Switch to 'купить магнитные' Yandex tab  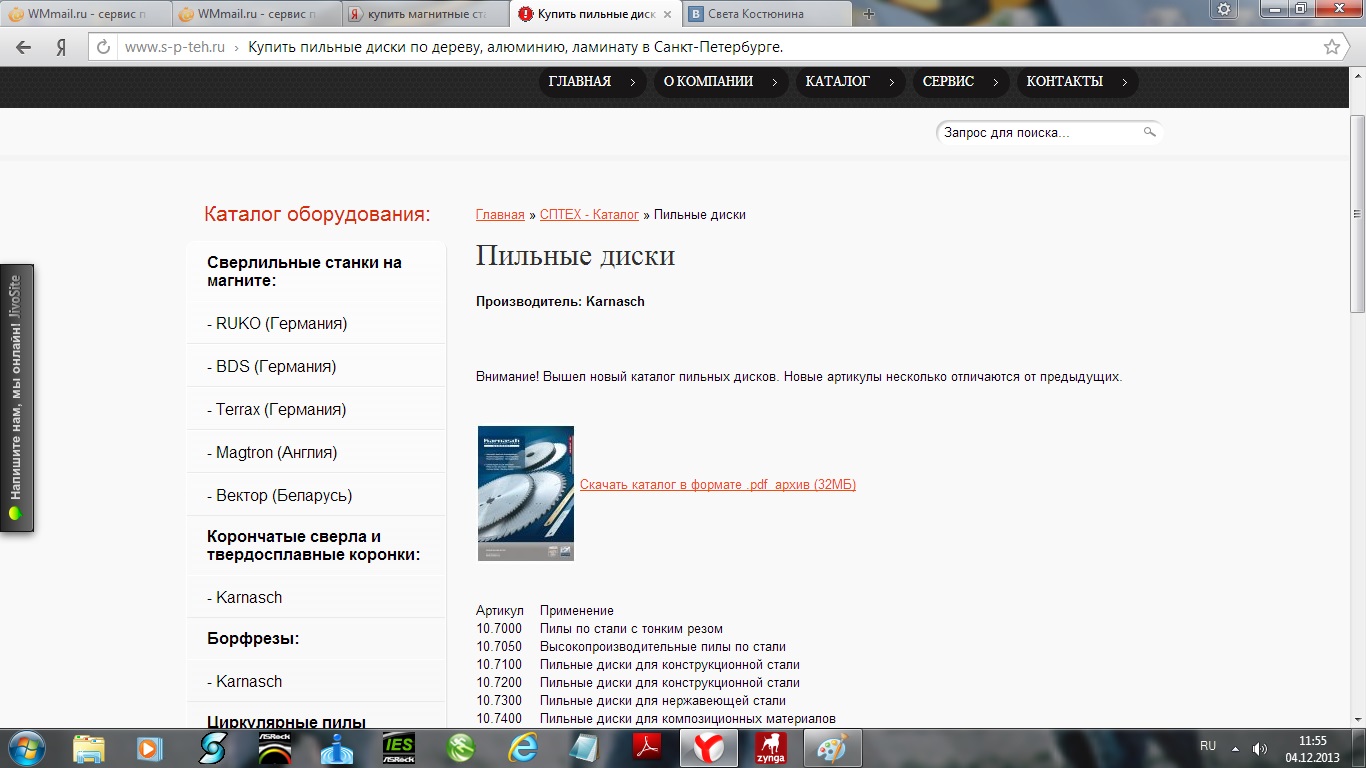click(424, 14)
